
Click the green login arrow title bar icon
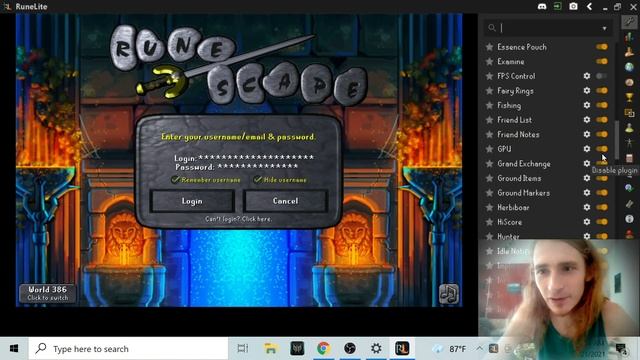point(558,7)
